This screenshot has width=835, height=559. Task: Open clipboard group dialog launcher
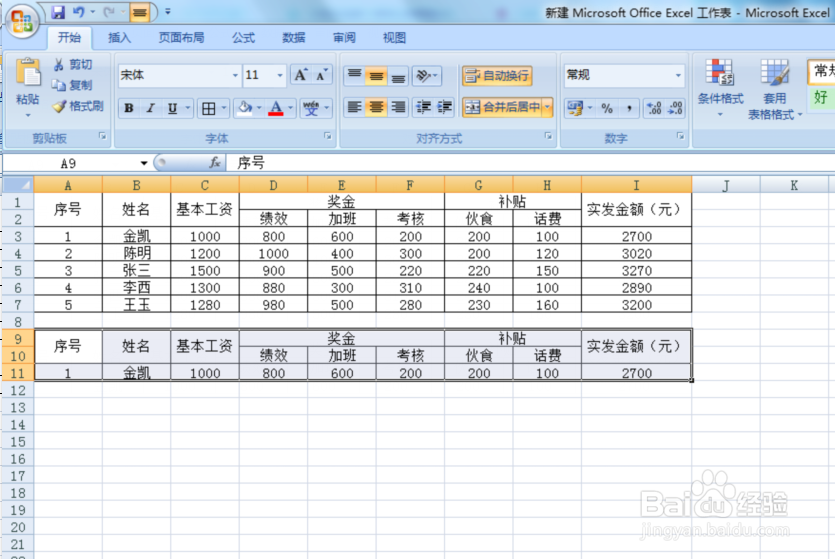coord(102,137)
